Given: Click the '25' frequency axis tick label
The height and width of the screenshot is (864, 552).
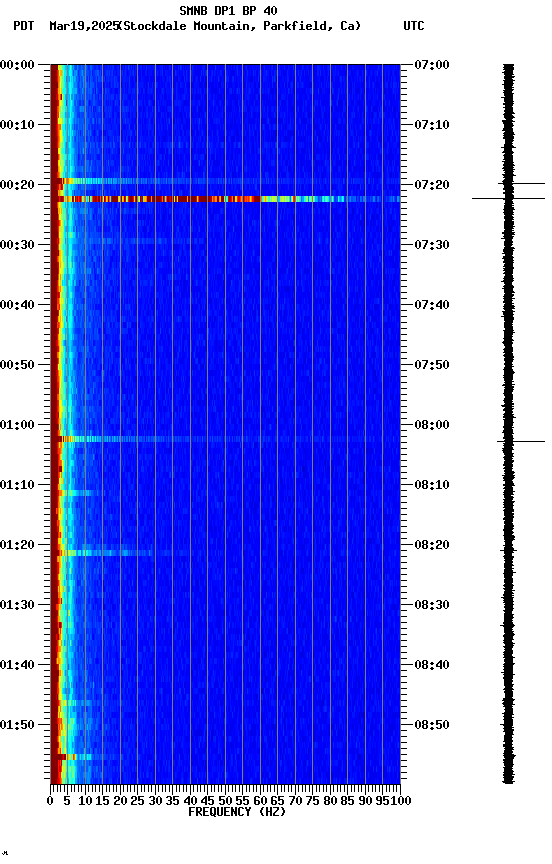Looking at the screenshot, I should [137, 801].
